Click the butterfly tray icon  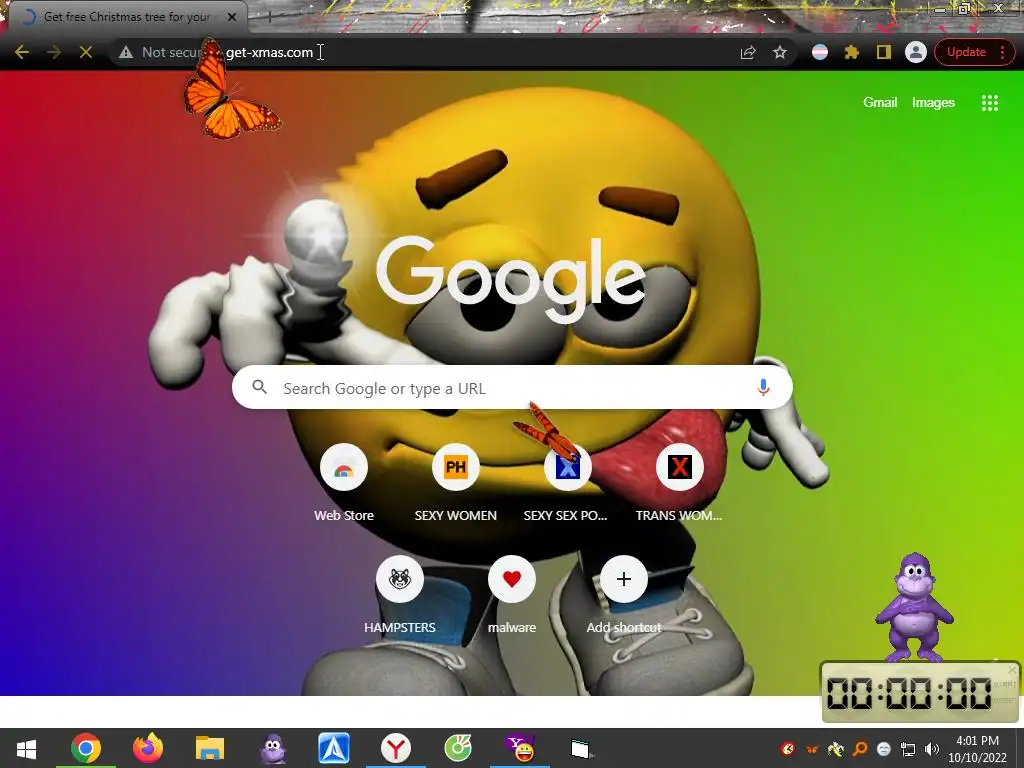point(812,748)
